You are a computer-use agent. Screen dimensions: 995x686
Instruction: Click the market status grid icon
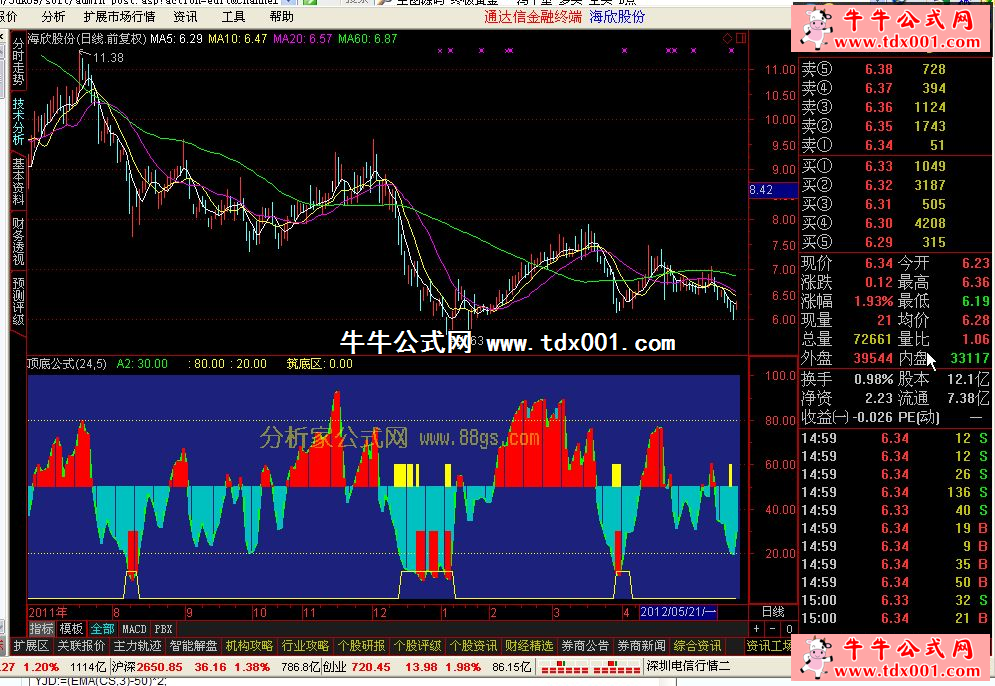[x=543, y=666]
